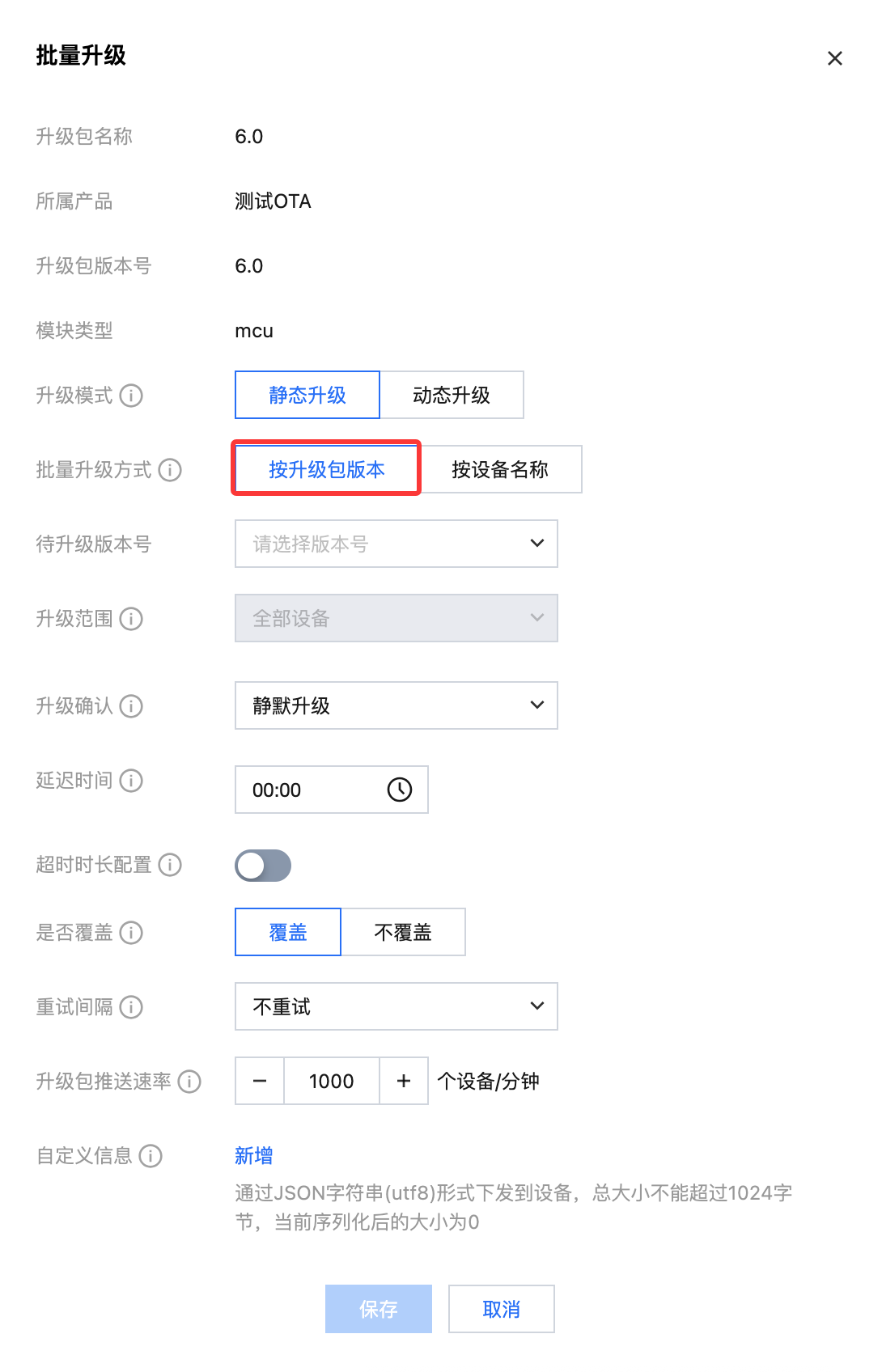
Task: Click info icon beside 超时时长配置
Action: [170, 865]
